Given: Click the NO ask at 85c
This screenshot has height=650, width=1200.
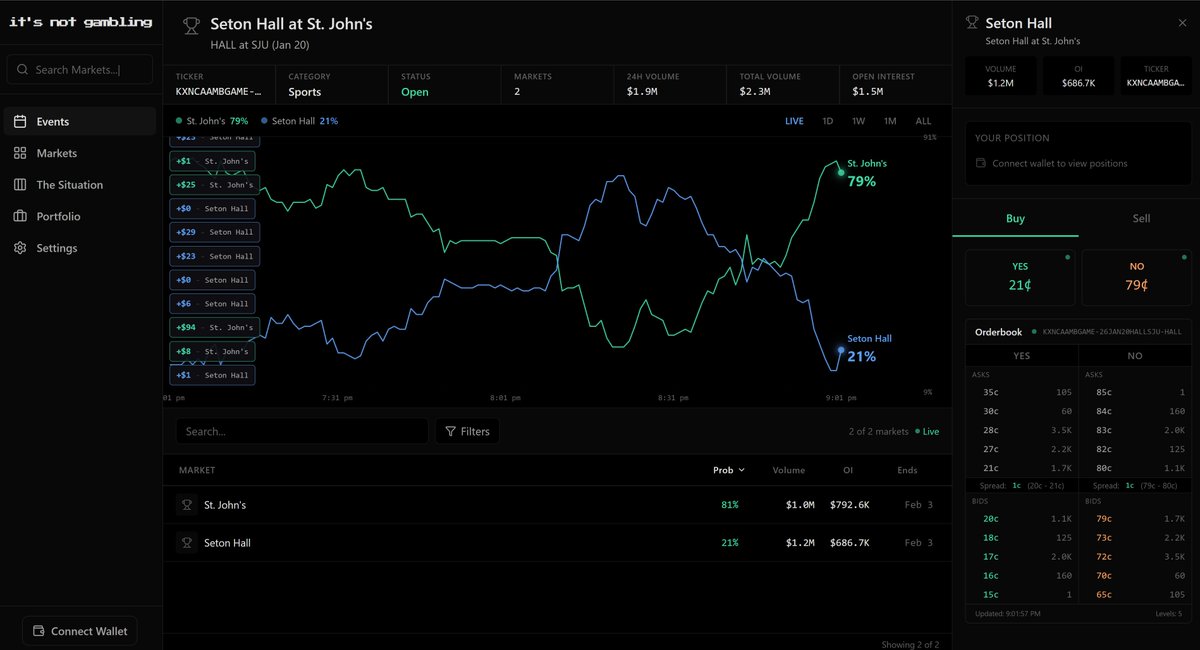Looking at the screenshot, I should pyautogui.click(x=1136, y=392).
